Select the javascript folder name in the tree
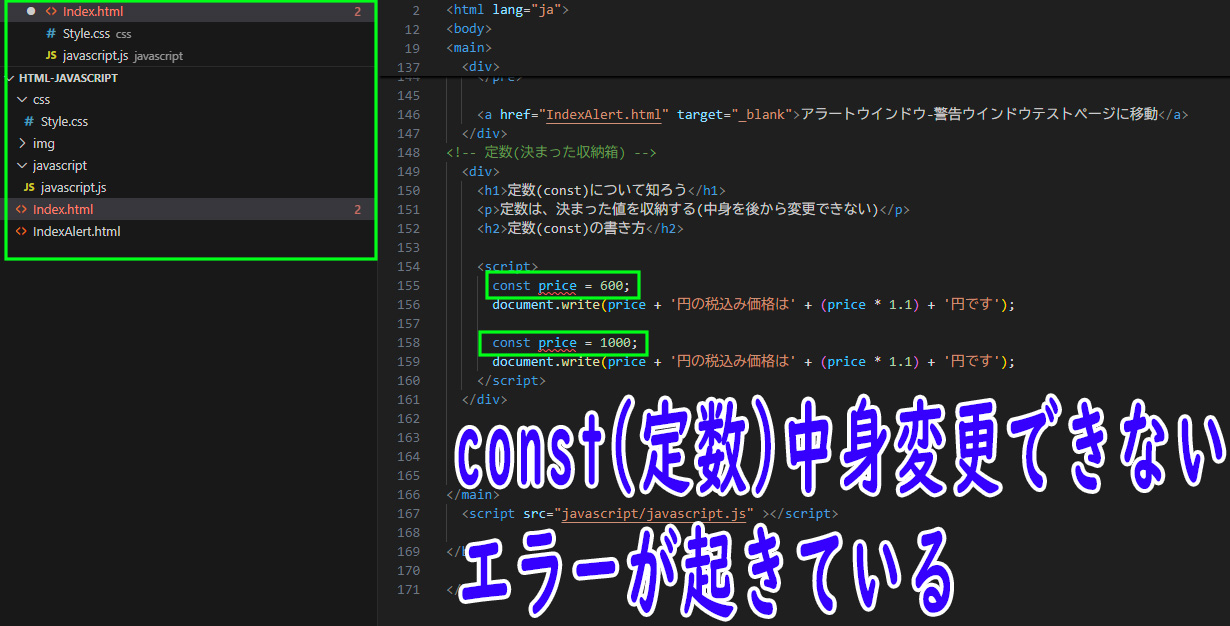This screenshot has height=626, width=1230. [60, 166]
